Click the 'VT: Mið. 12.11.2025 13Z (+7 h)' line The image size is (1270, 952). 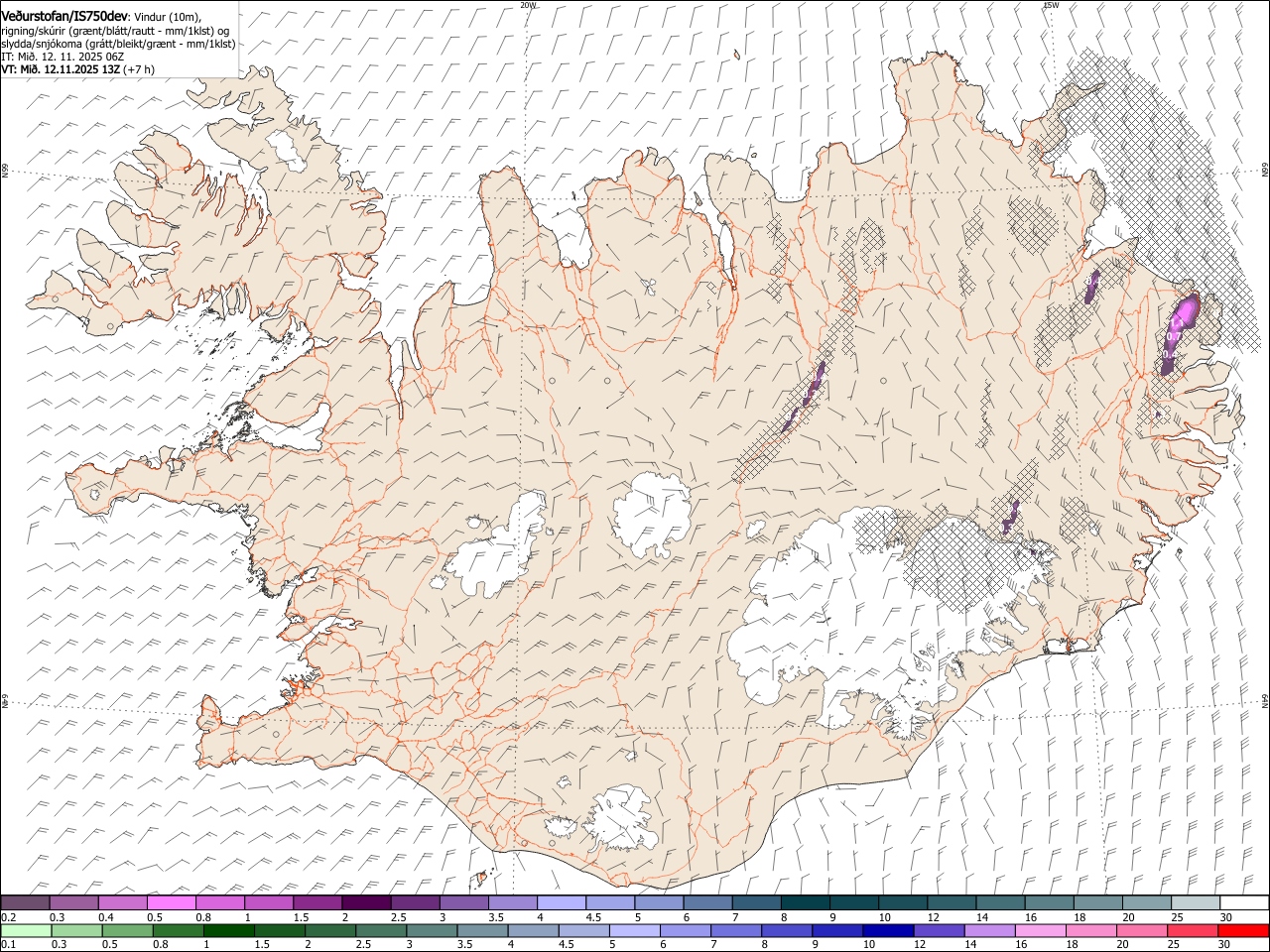tap(77, 69)
